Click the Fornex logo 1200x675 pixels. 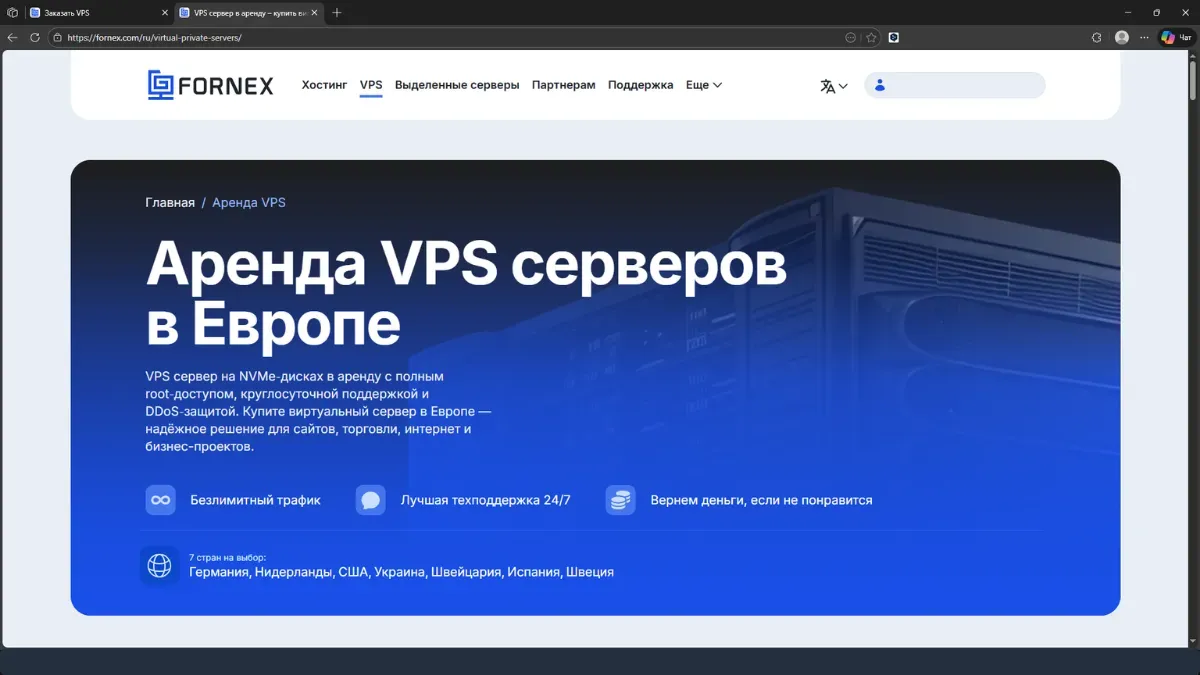pos(210,85)
